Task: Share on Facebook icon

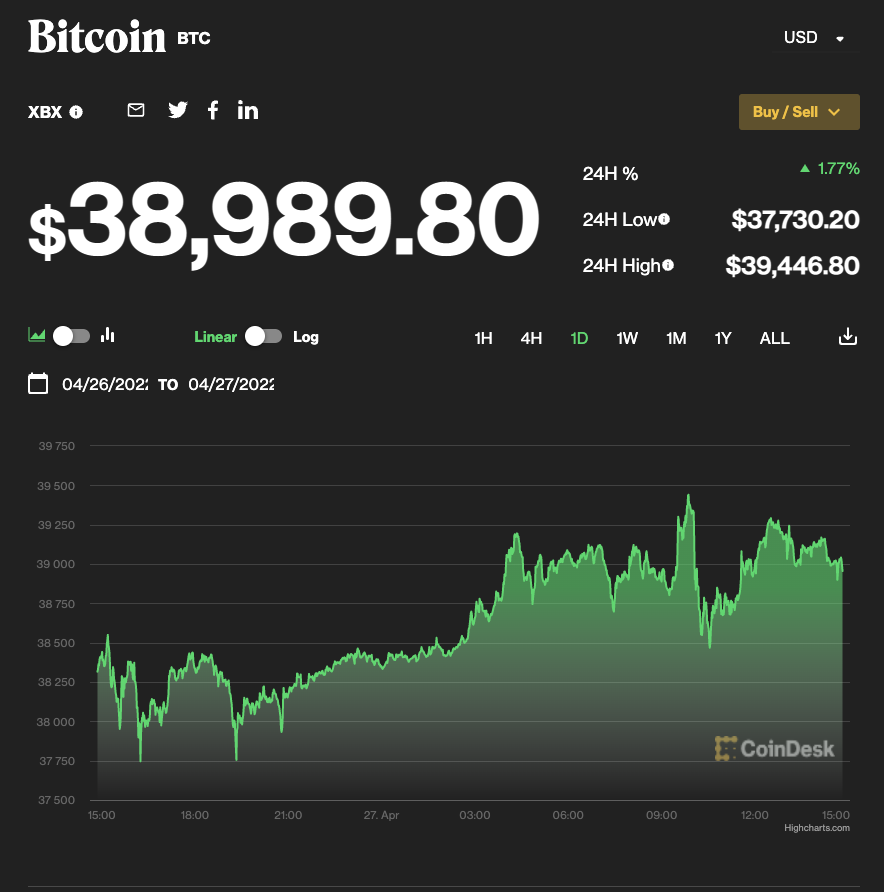Action: 213,110
